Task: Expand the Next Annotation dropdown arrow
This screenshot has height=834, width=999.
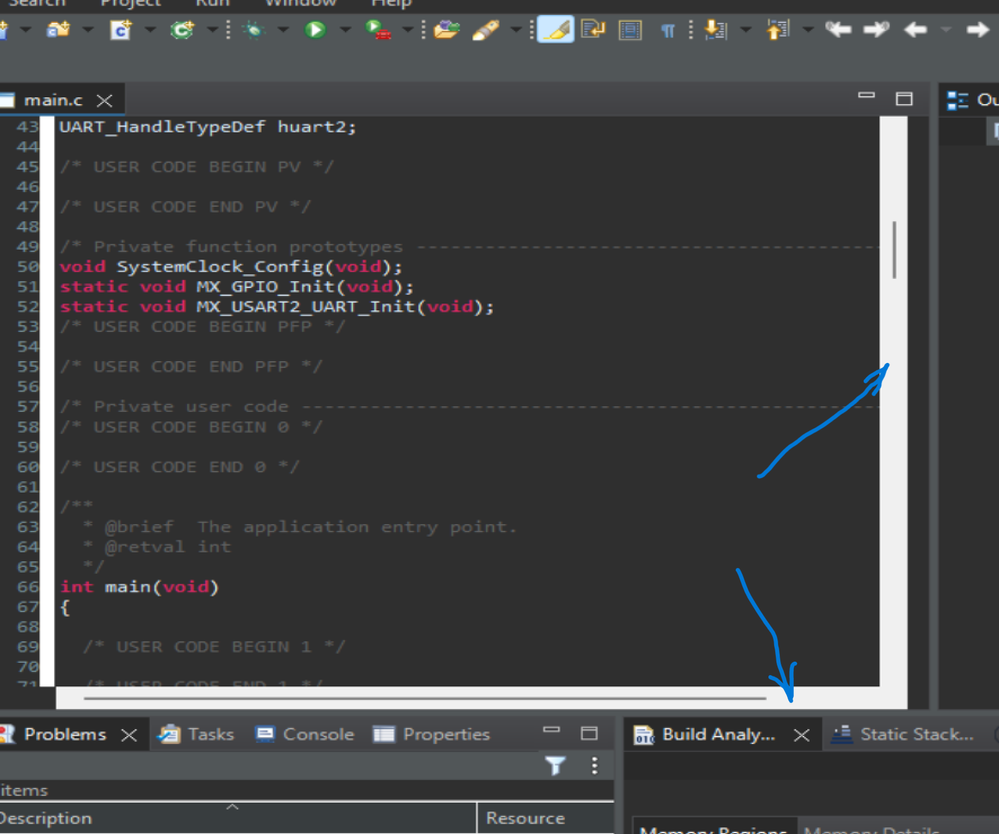Action: (745, 30)
